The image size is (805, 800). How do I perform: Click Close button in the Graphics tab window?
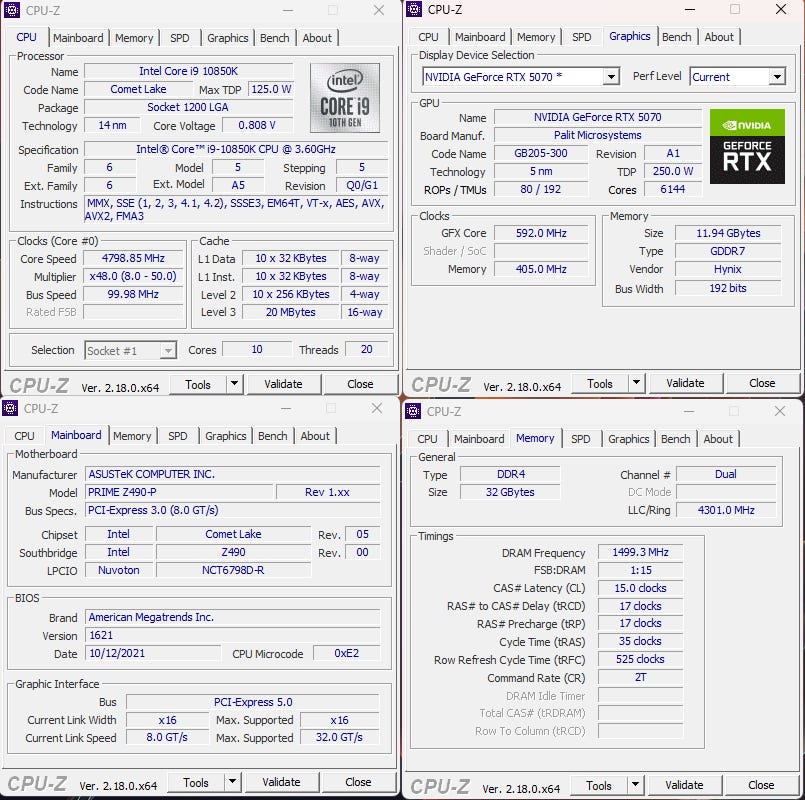[x=762, y=383]
